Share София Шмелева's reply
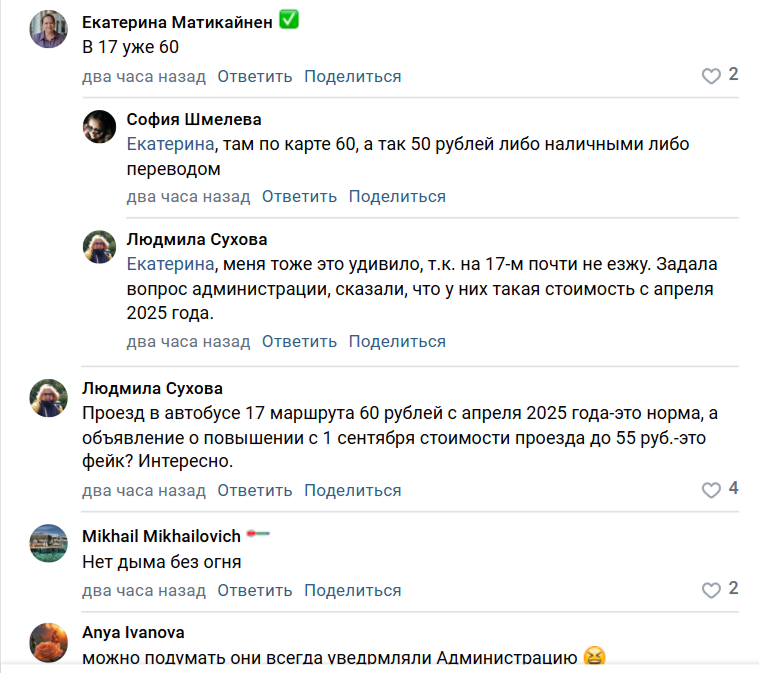 coord(397,196)
